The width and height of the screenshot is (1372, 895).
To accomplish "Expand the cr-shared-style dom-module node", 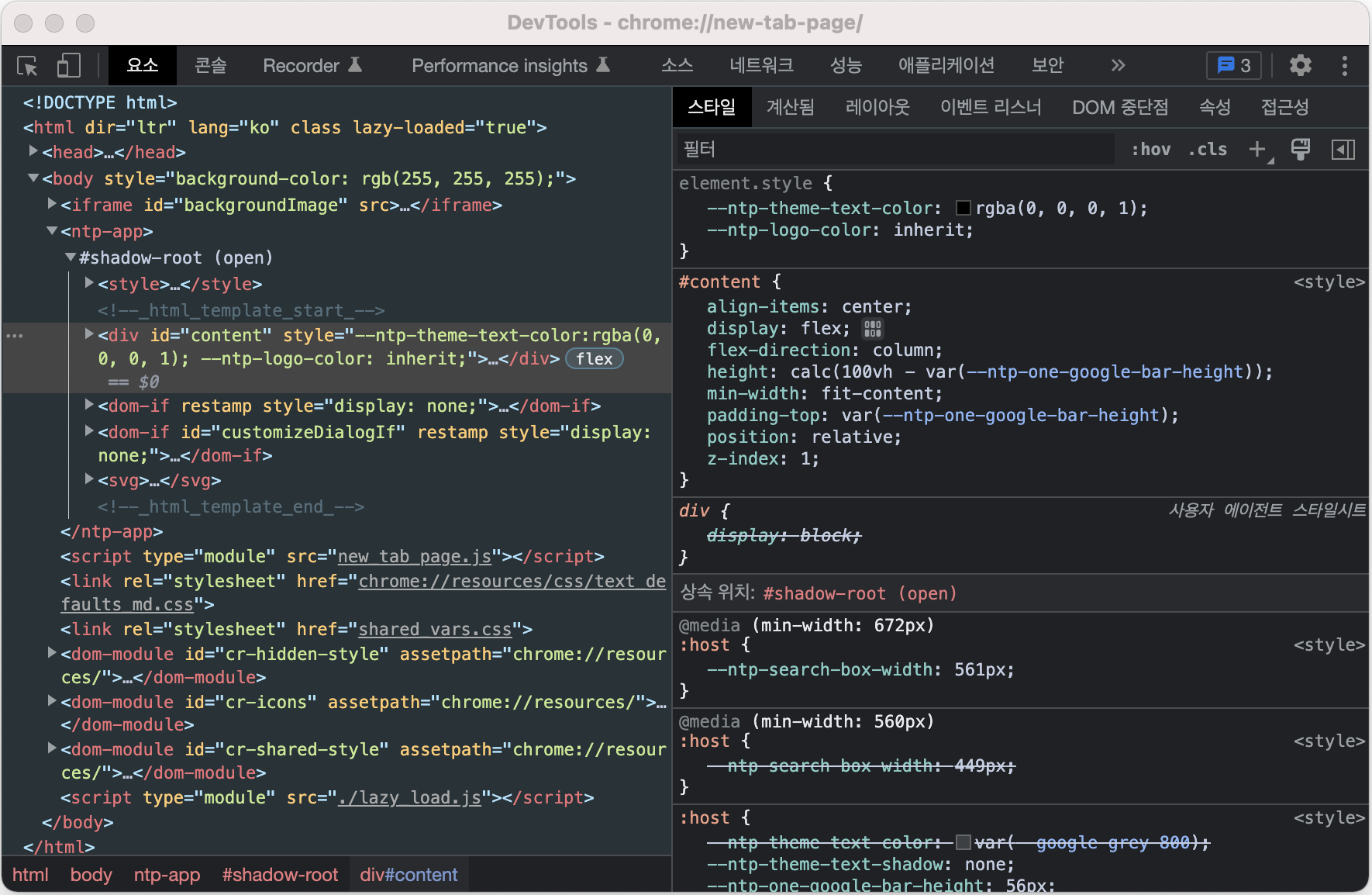I will [x=52, y=748].
